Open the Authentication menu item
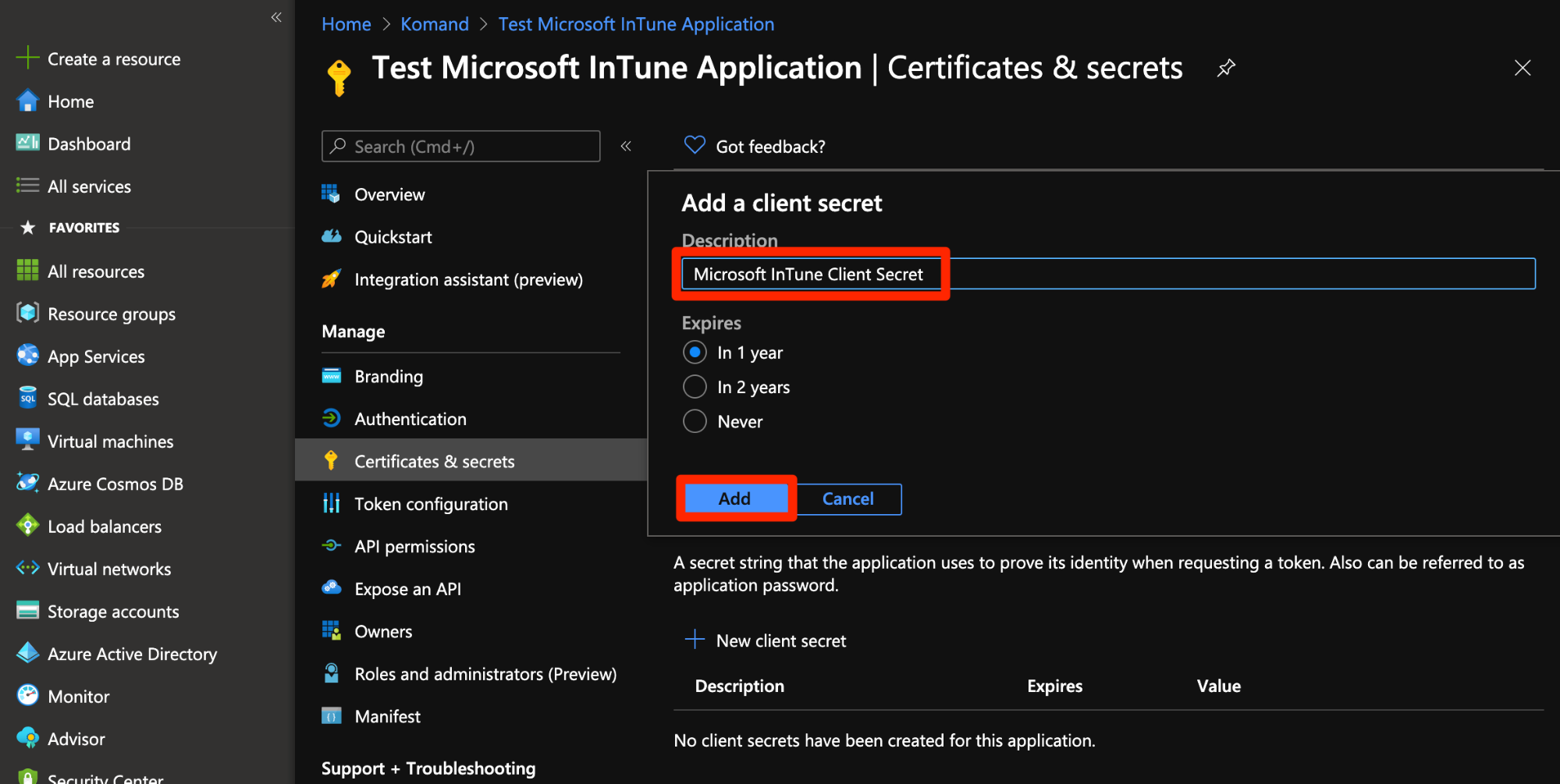Viewport: 1560px width, 784px height. click(x=410, y=419)
